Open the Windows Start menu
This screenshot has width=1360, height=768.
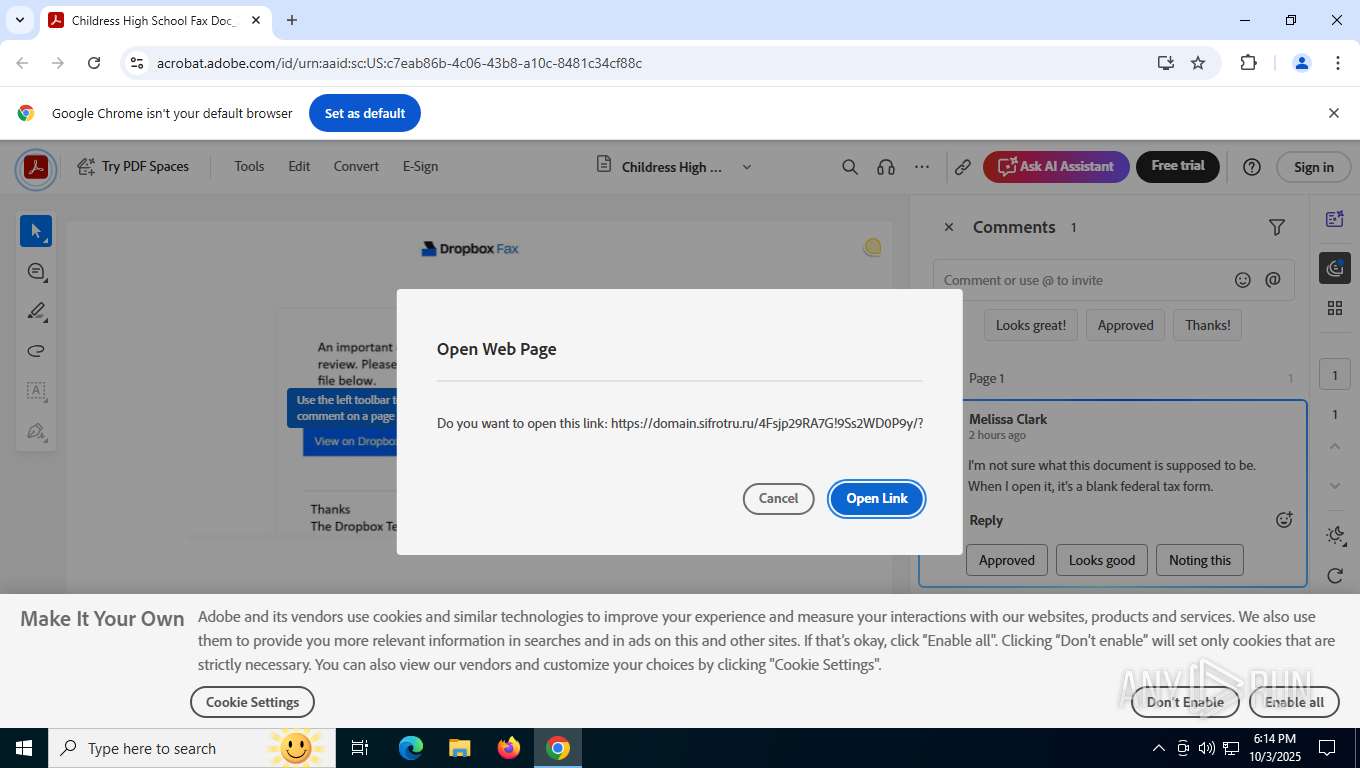pyautogui.click(x=24, y=748)
